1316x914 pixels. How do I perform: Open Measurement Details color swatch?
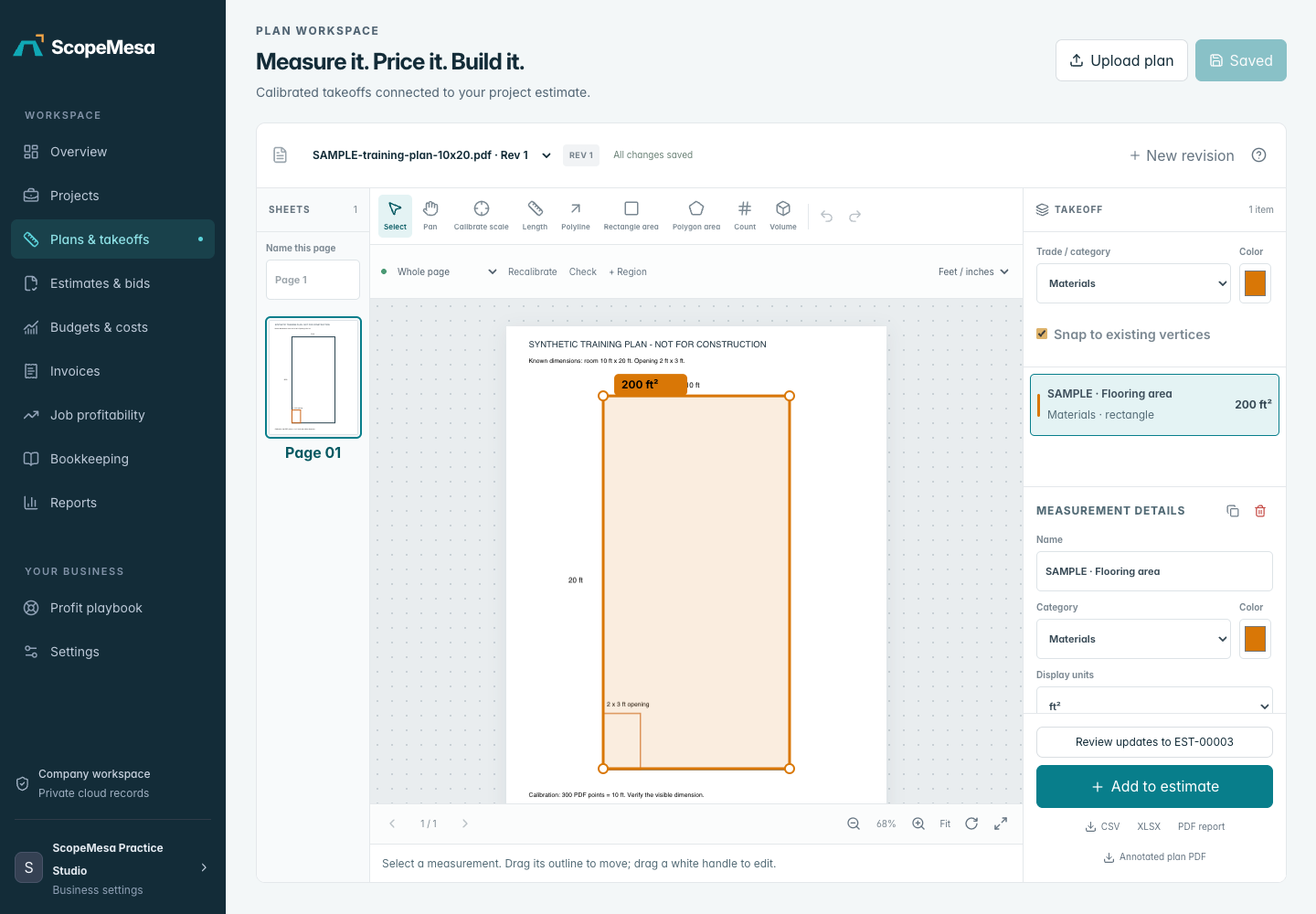1255,639
